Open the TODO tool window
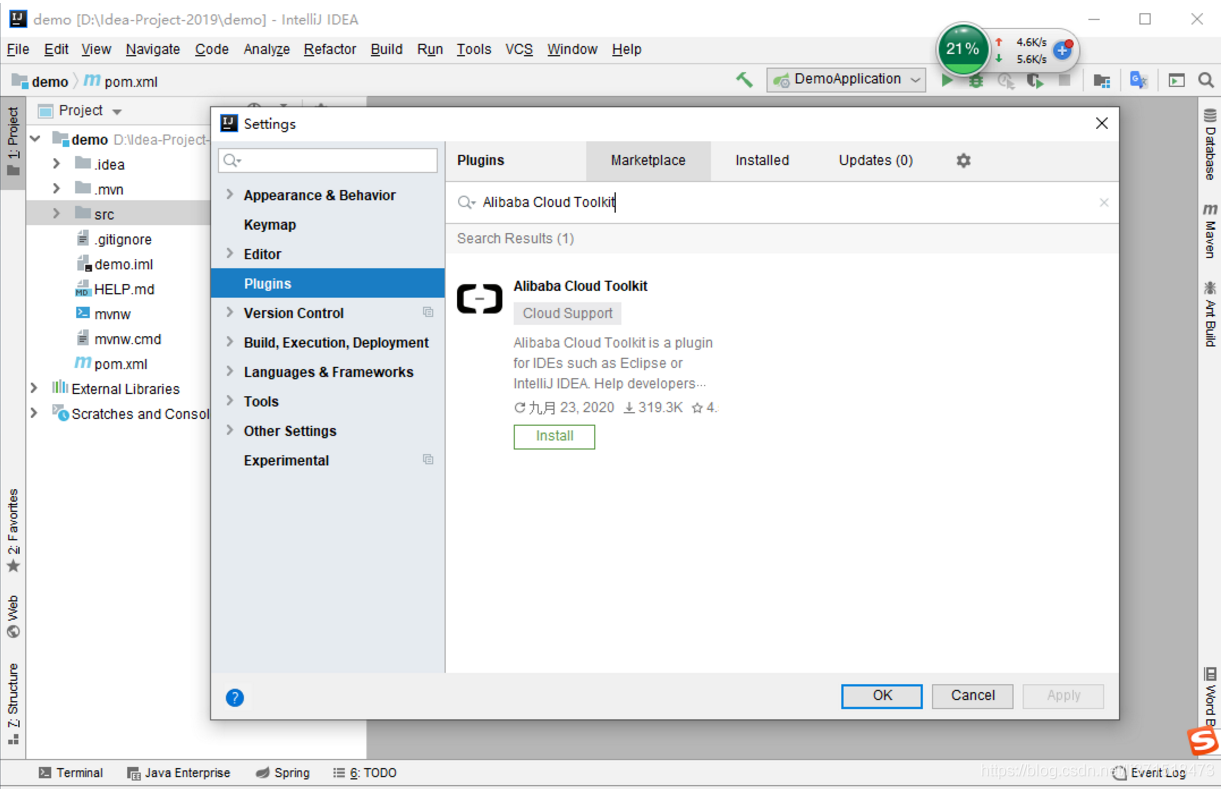This screenshot has width=1224, height=789. (x=365, y=773)
